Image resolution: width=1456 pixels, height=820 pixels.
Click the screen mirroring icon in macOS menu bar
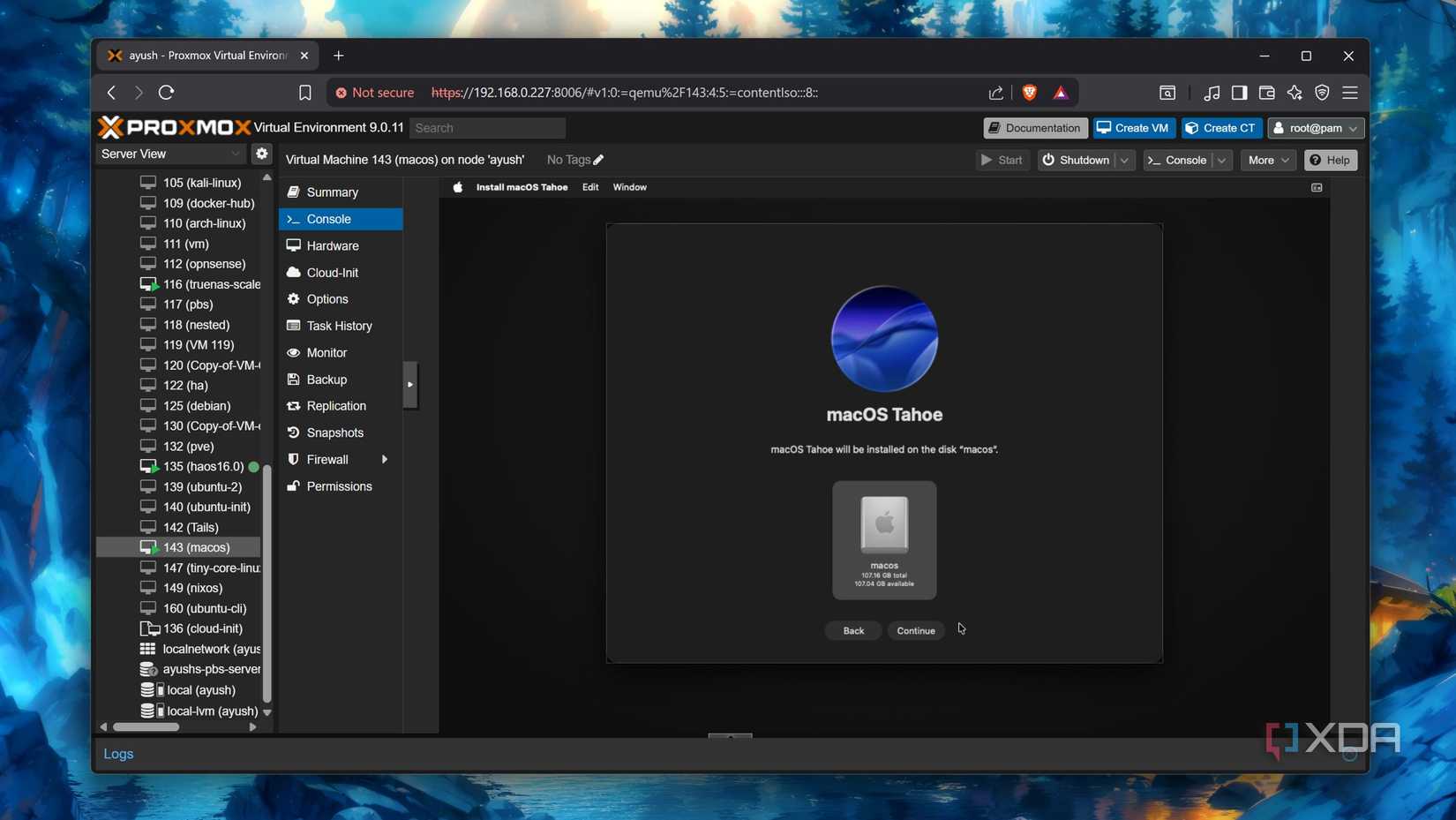(x=1317, y=187)
